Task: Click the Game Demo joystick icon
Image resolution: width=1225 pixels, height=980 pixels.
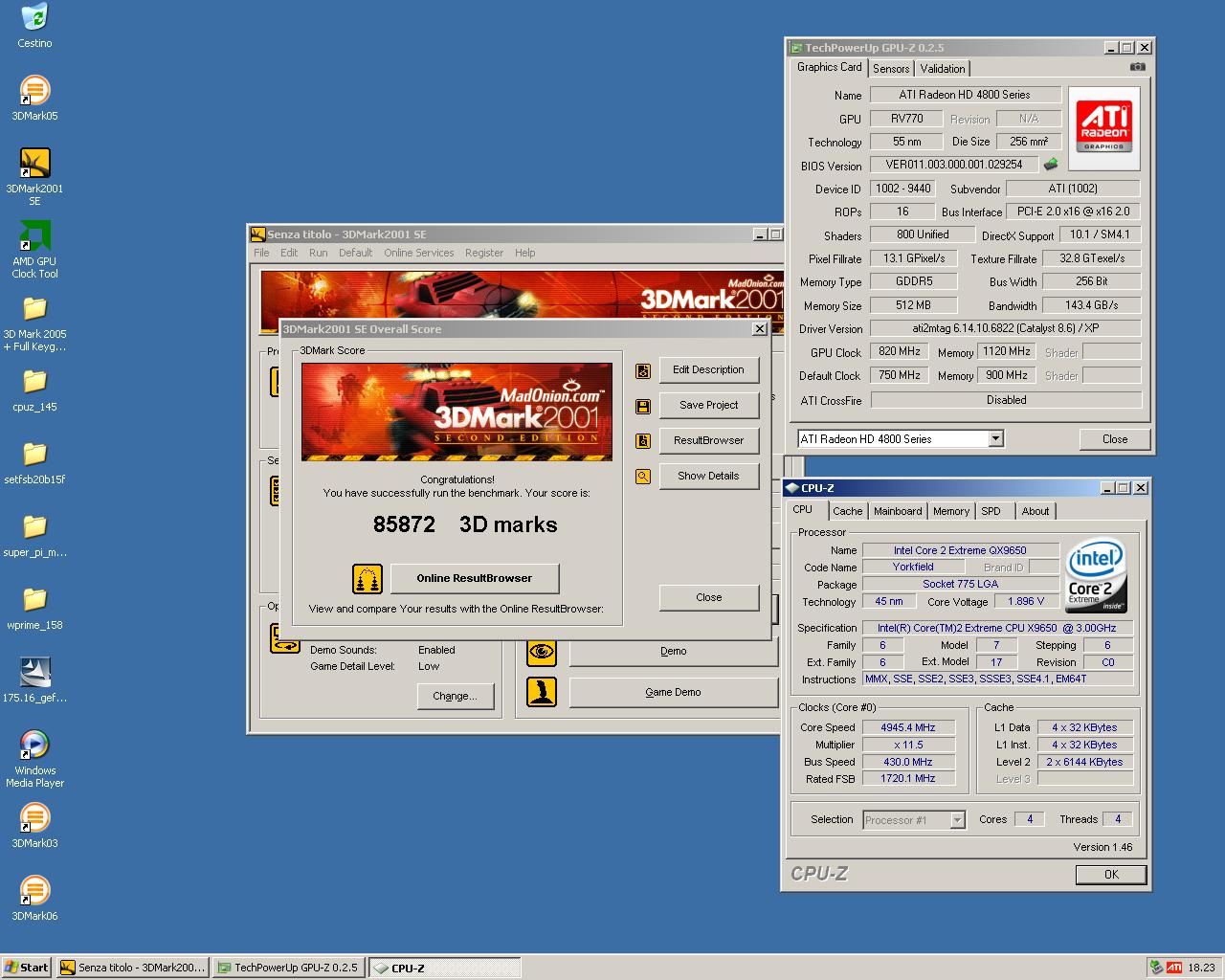Action: coord(542,692)
